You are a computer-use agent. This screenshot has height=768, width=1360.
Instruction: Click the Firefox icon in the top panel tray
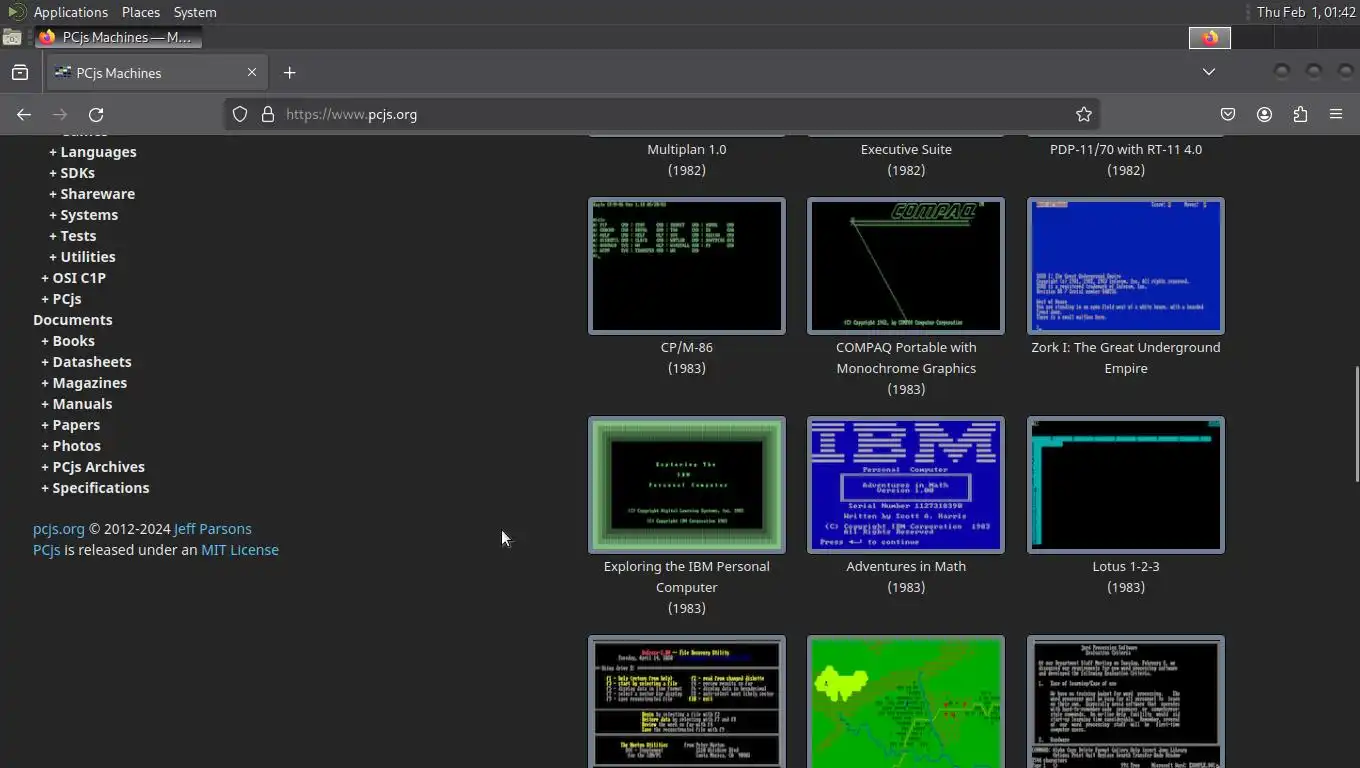pyautogui.click(x=1210, y=38)
